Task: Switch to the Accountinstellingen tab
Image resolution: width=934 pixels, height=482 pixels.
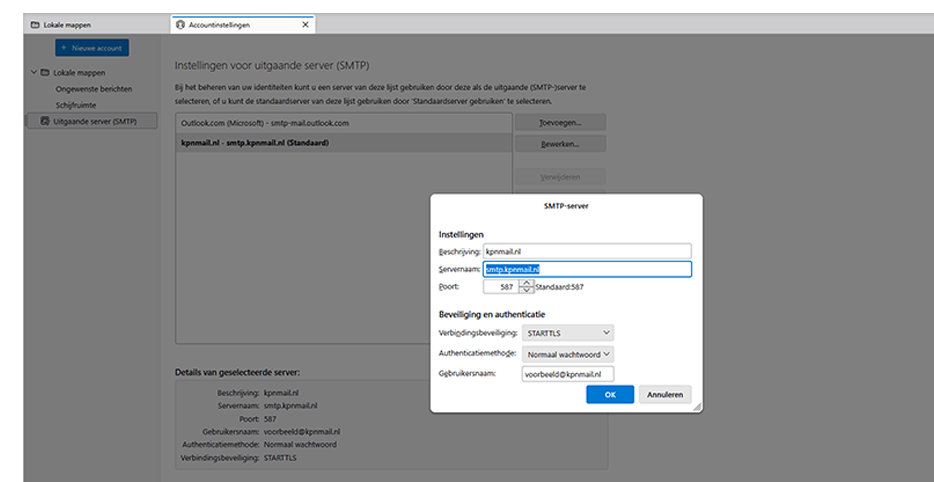Action: pos(243,25)
